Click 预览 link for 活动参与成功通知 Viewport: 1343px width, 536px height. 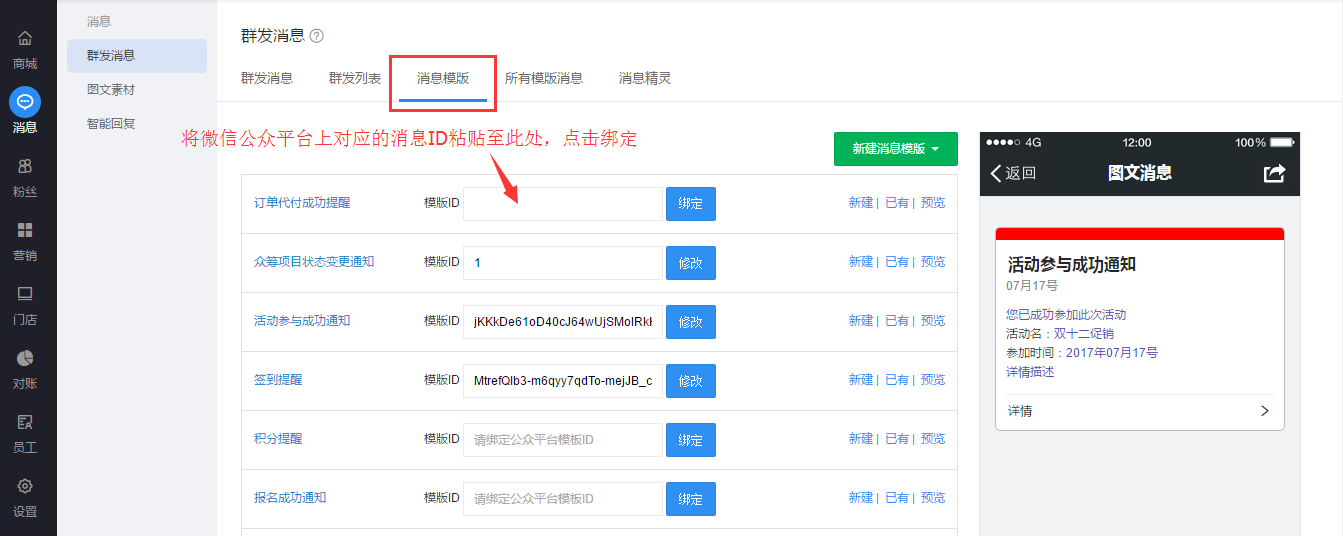point(932,321)
